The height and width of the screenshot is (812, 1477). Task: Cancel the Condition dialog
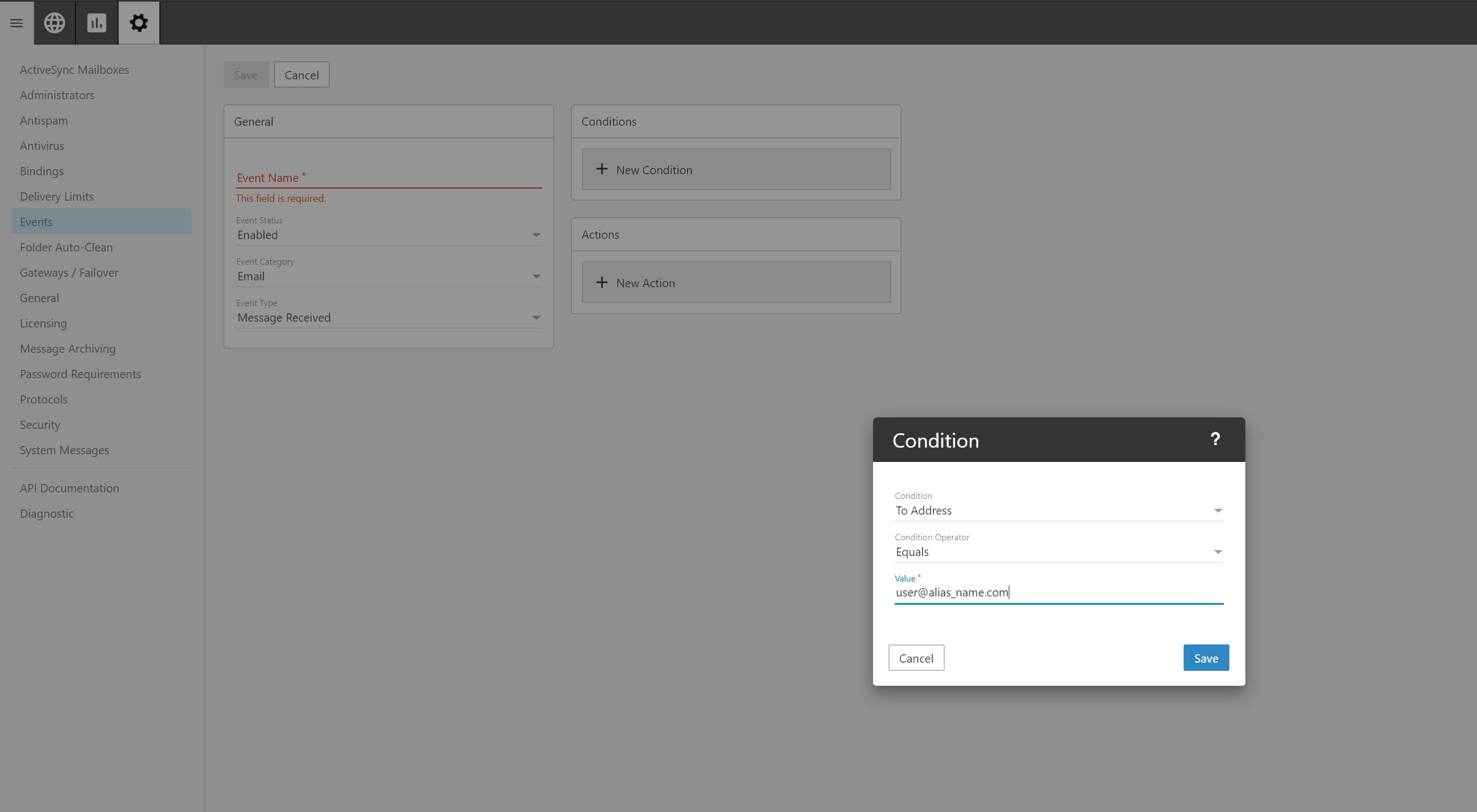tap(916, 658)
